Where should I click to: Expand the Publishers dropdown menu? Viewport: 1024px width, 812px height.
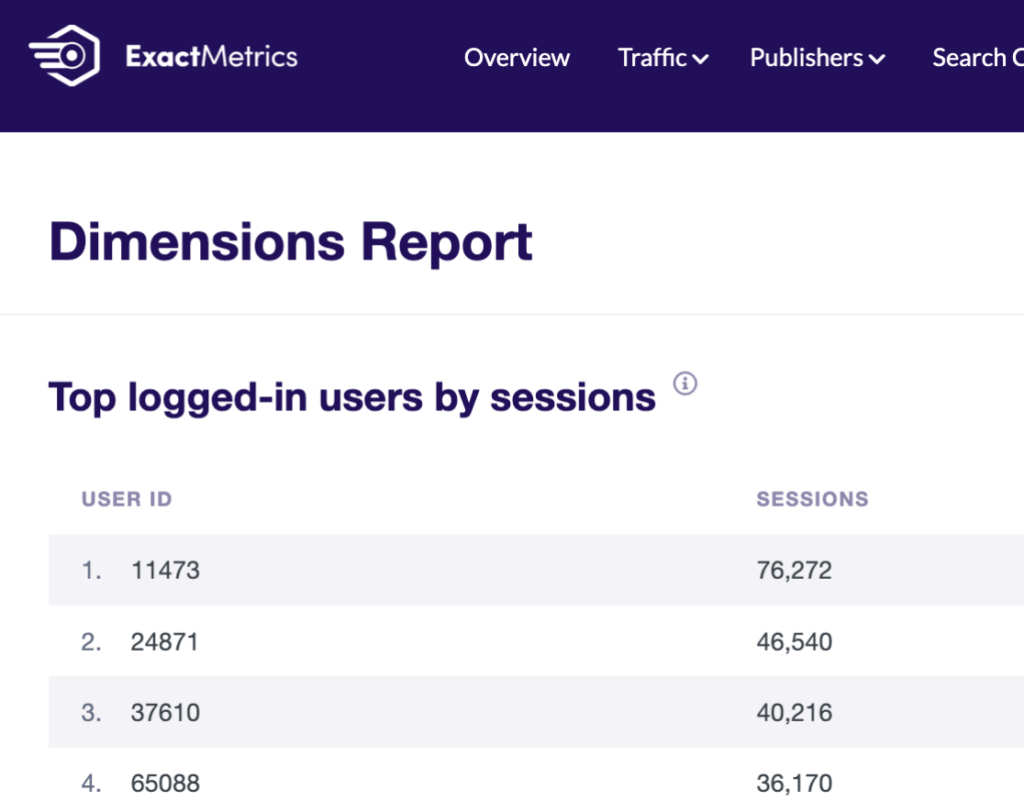point(817,58)
